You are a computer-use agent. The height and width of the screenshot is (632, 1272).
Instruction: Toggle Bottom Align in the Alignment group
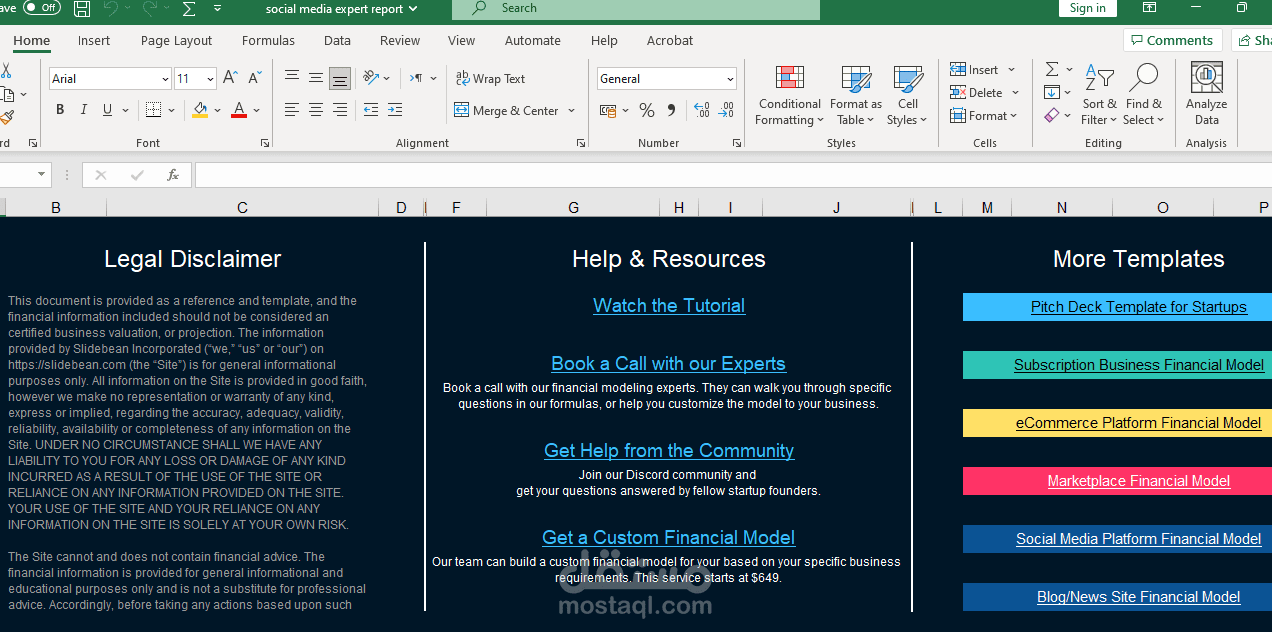point(340,78)
